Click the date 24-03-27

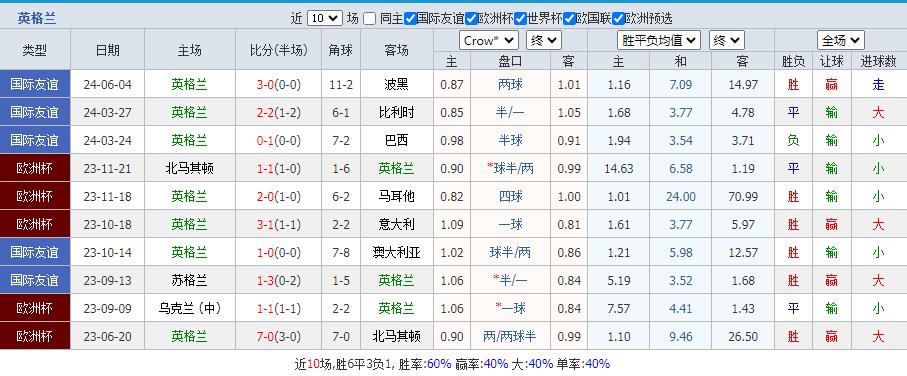tap(108, 112)
